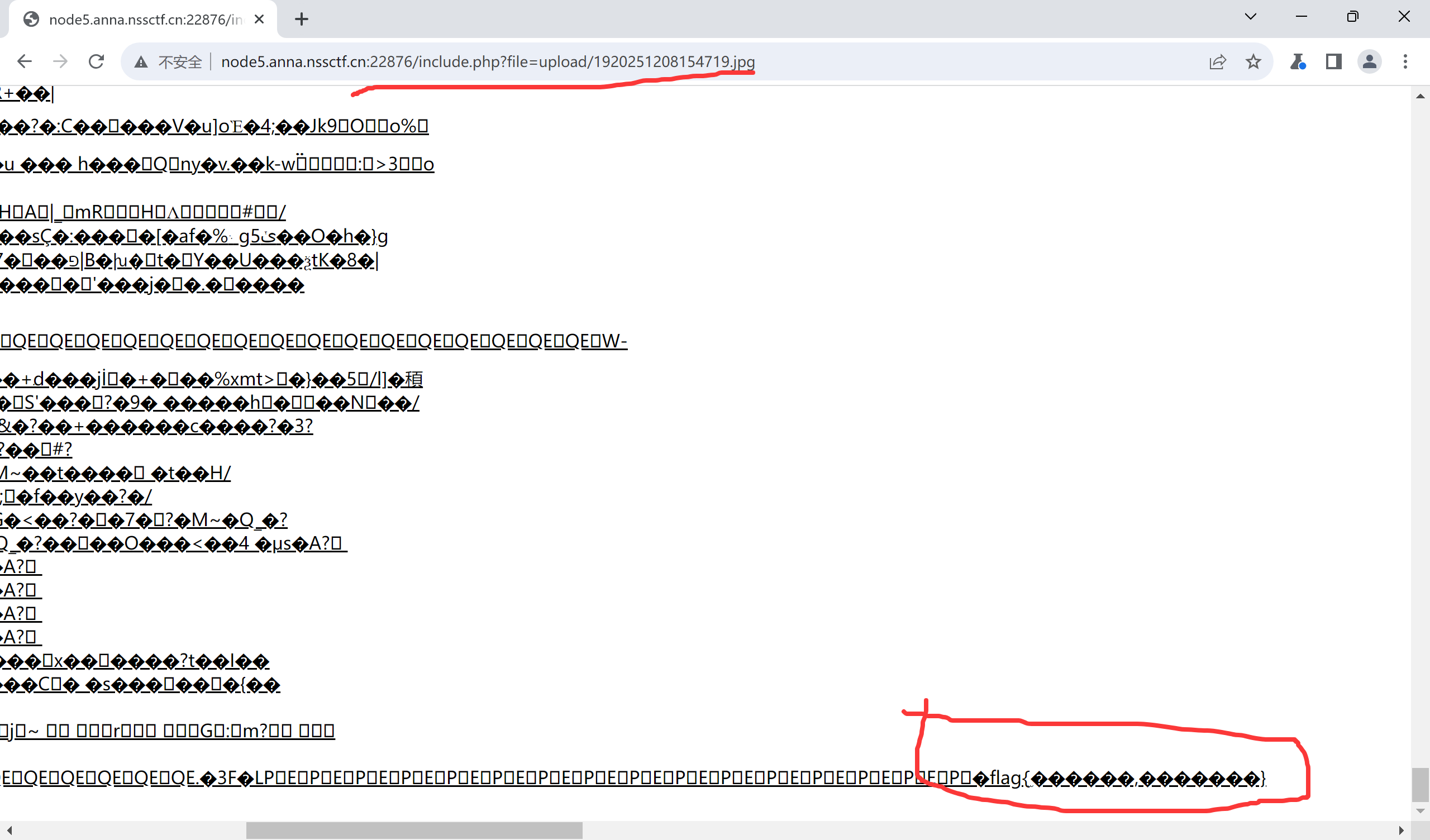Bookmark this page with star icon
Viewport: 1430px width, 840px height.
(x=1253, y=61)
